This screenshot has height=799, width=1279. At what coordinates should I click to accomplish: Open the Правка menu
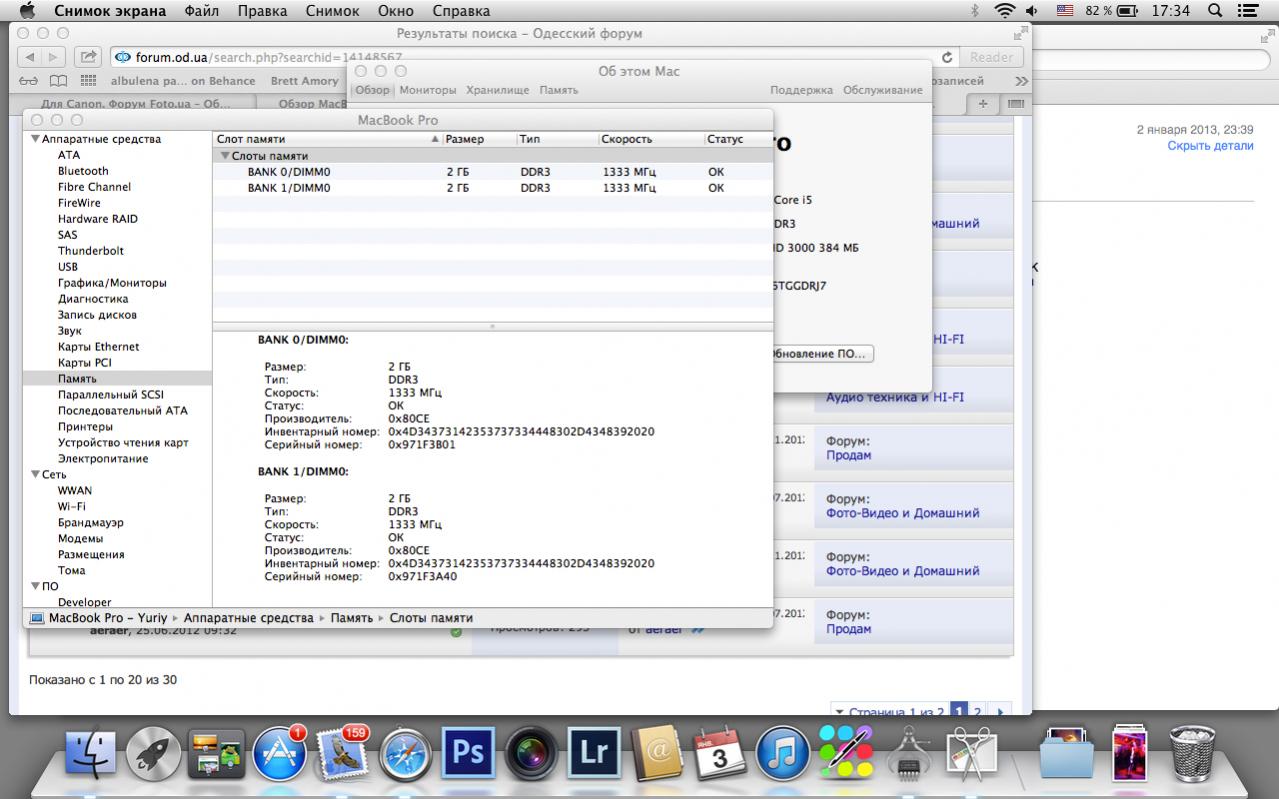[263, 11]
